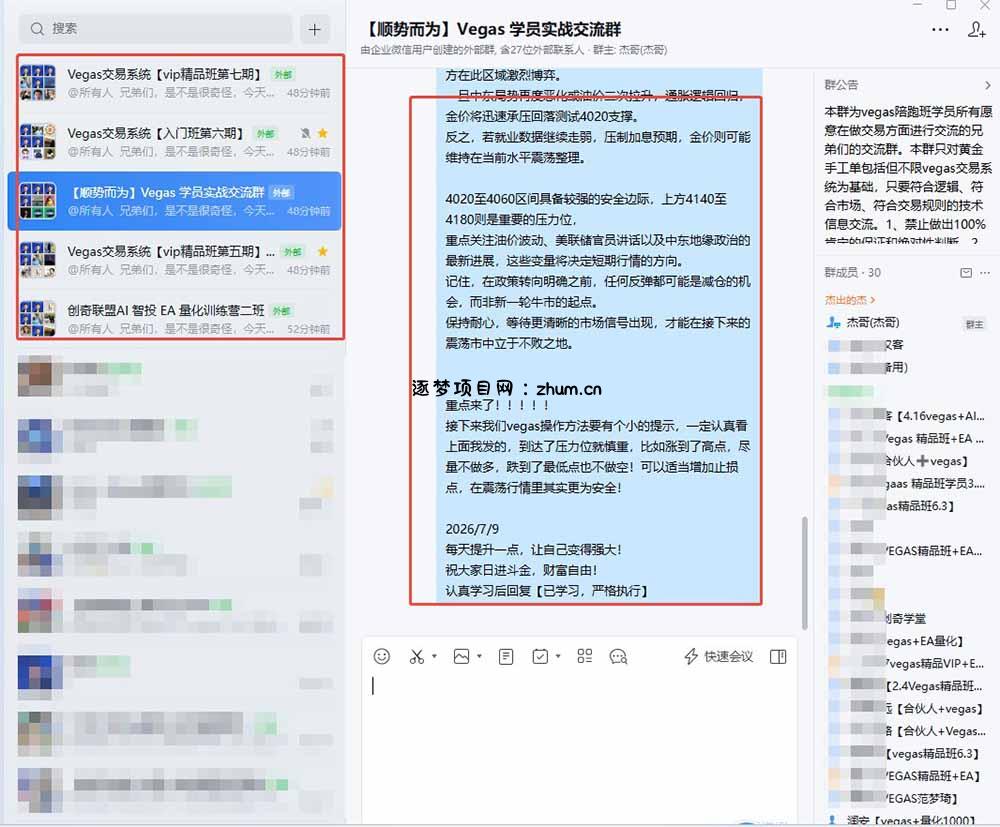Open the emoji picker in the message toolbar
This screenshot has height=827, width=1000.
pyautogui.click(x=381, y=656)
